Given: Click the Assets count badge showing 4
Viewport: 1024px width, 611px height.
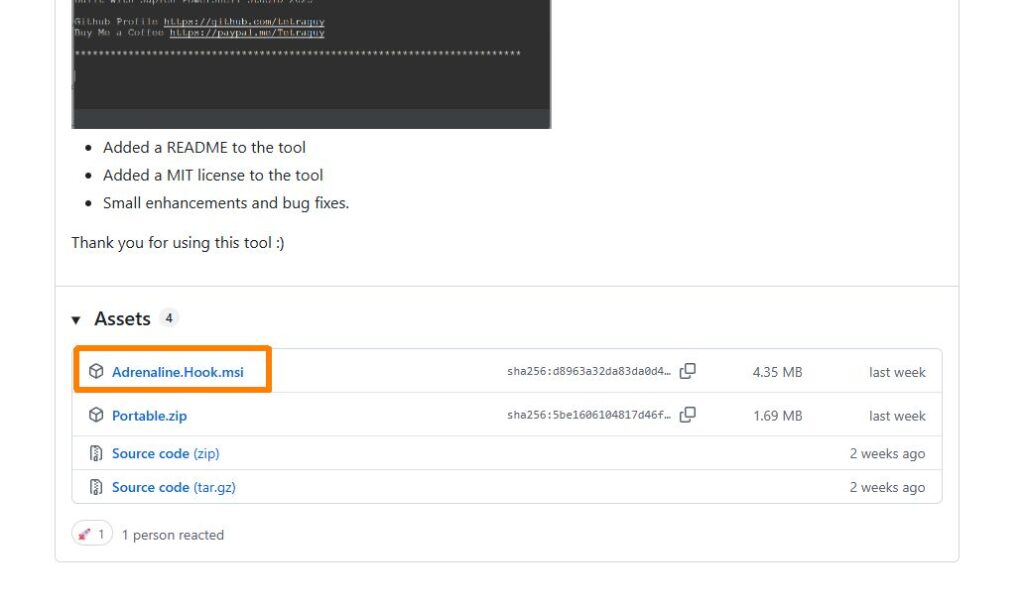Looking at the screenshot, I should (168, 319).
